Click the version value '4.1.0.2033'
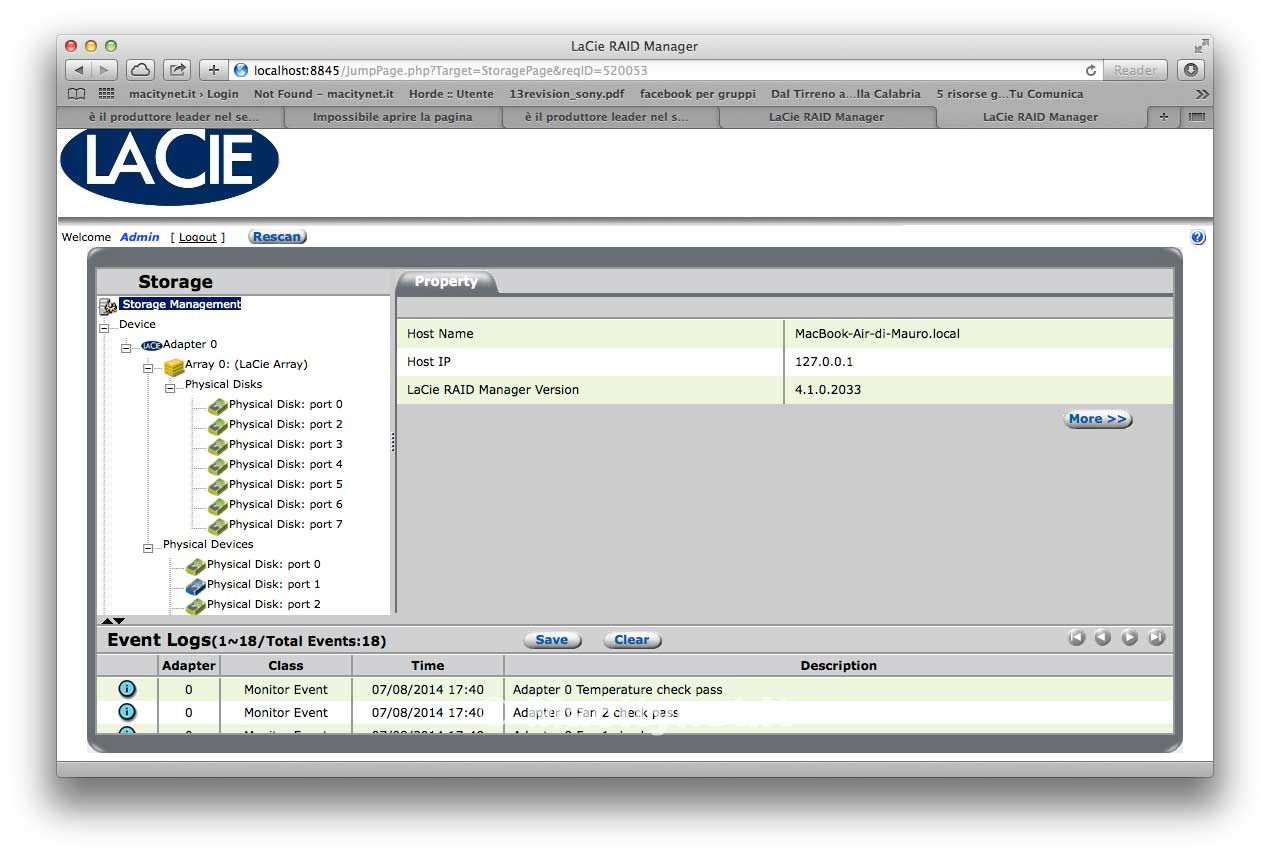The image size is (1270, 856). click(828, 390)
